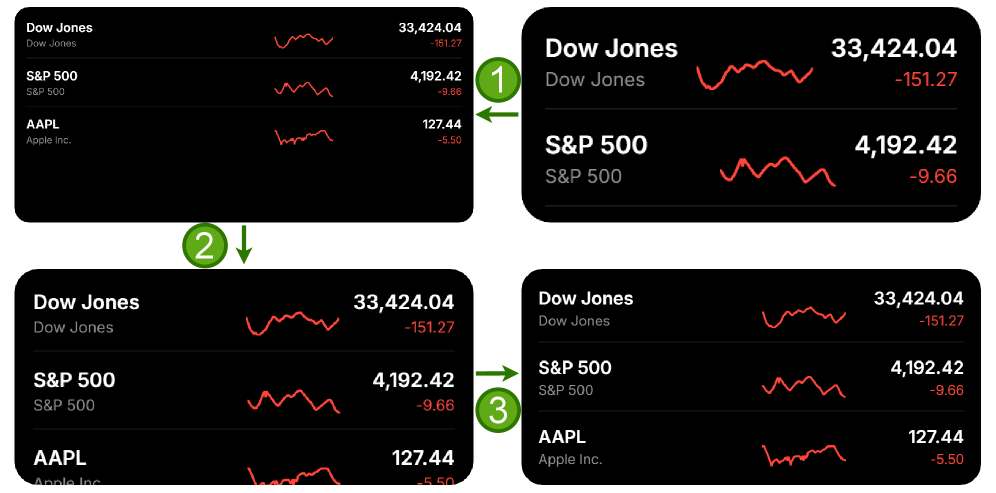Click the right-pointing green arrow
Image resolution: width=996 pixels, height=493 pixels.
click(498, 374)
